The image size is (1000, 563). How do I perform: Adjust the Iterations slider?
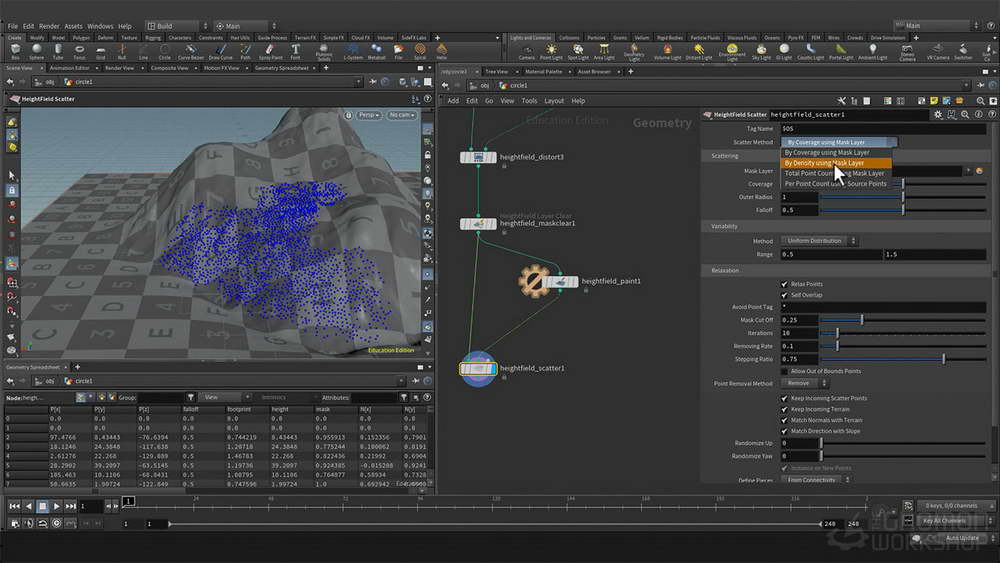pos(904,333)
